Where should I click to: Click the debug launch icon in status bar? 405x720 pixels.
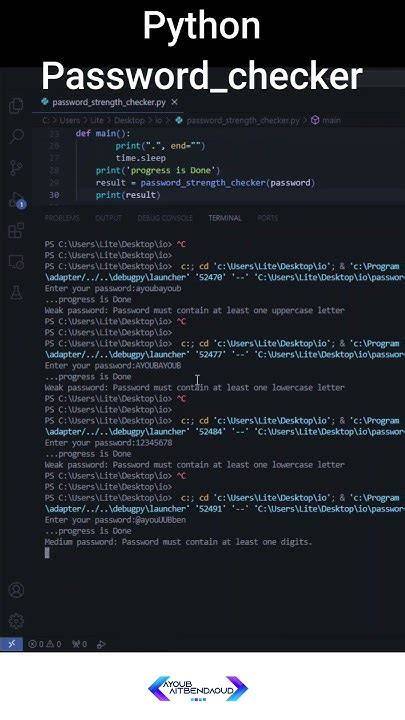click(x=101, y=644)
